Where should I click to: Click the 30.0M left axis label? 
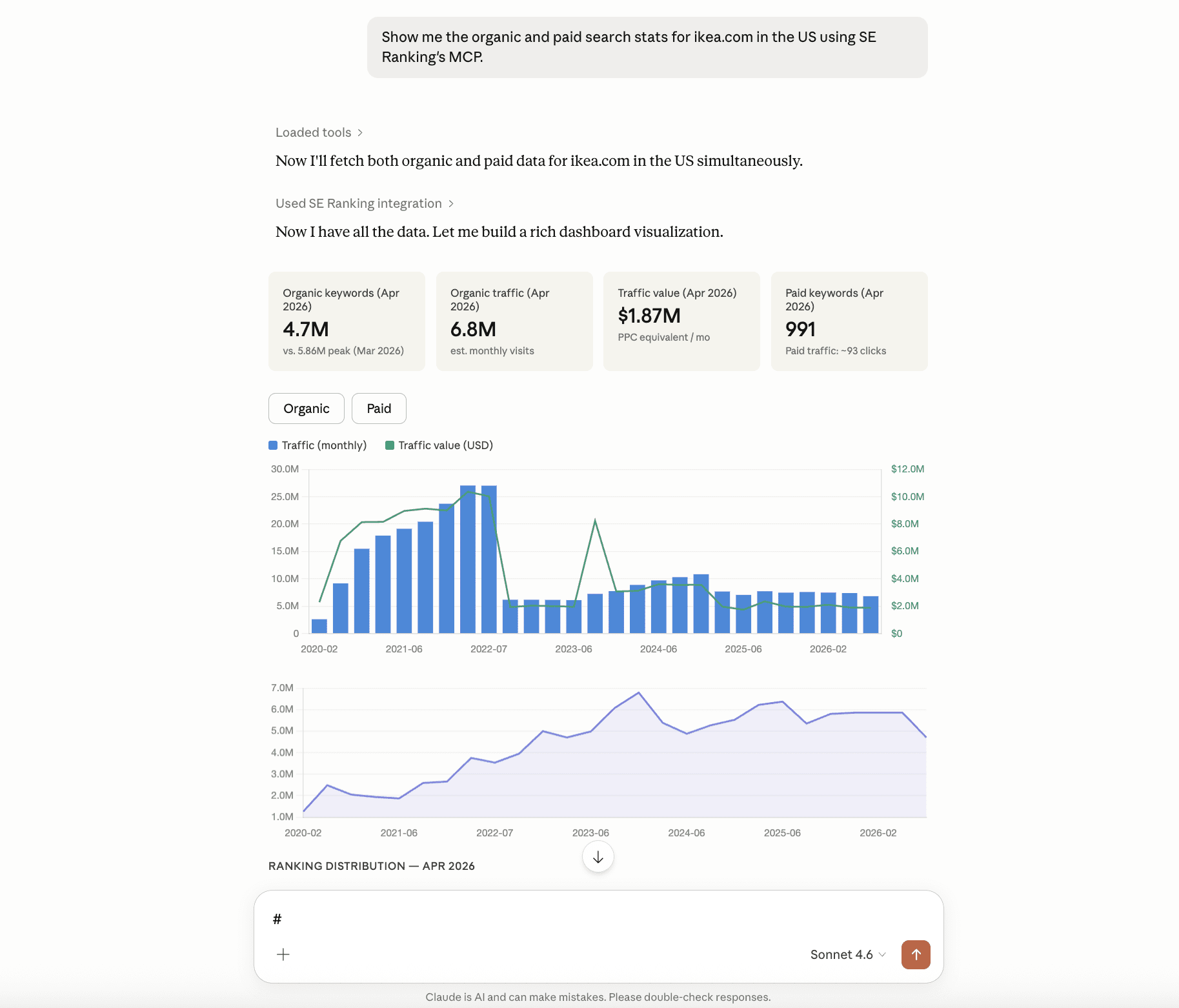(x=285, y=469)
